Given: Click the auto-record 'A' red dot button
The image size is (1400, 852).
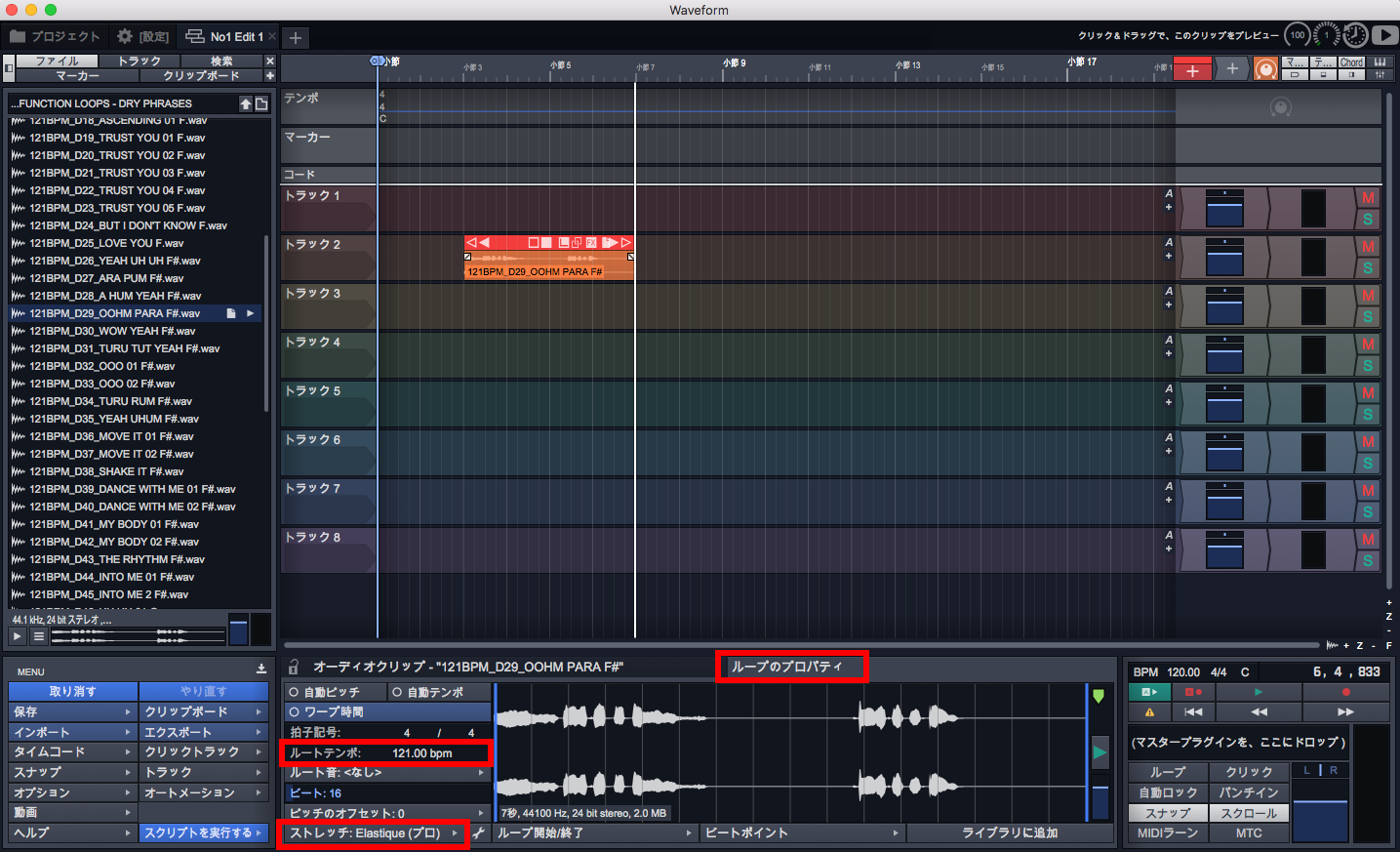Looking at the screenshot, I should point(1193,692).
